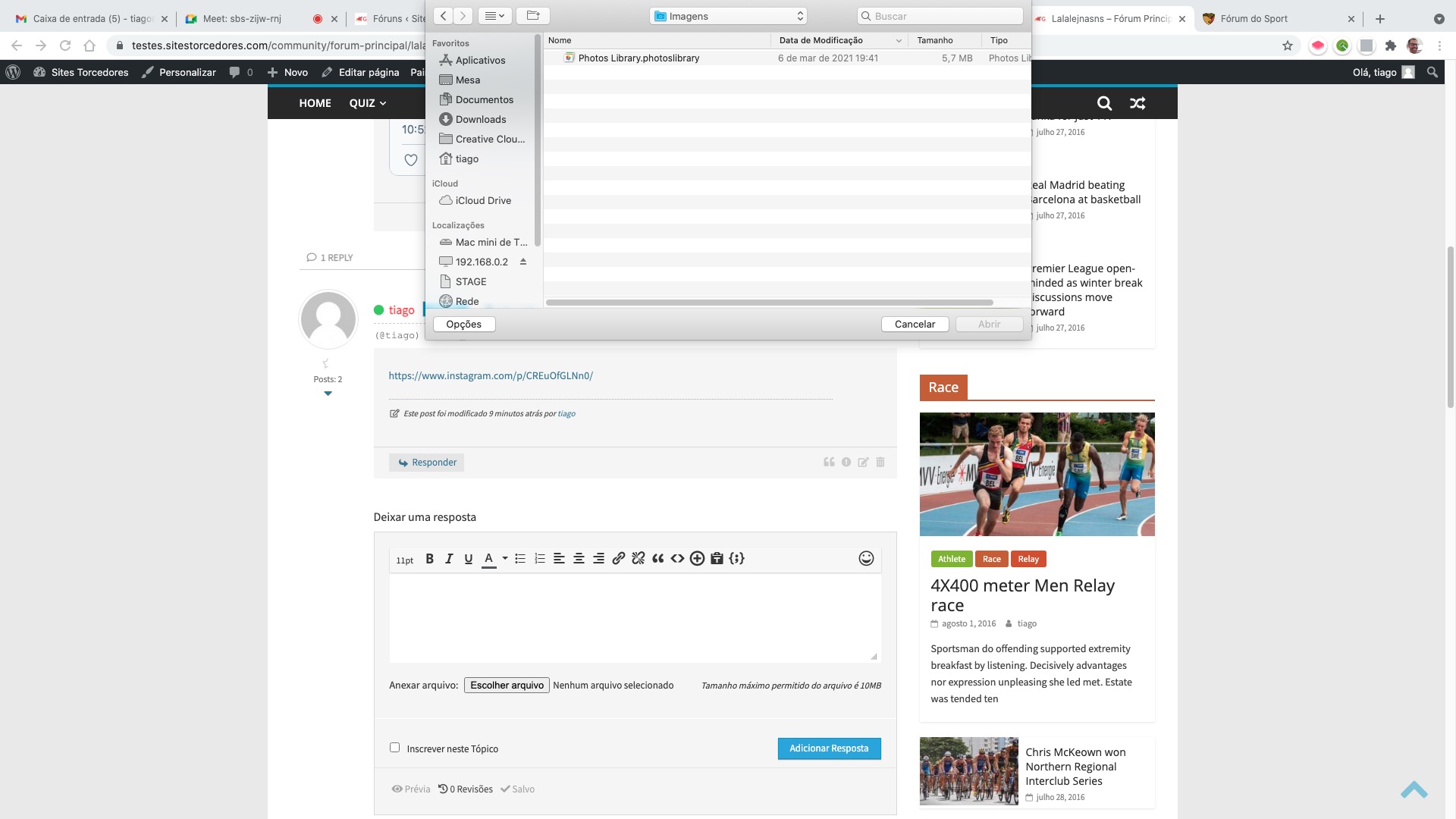Viewport: 1456px width, 819px height.
Task: Click the center align icon
Action: click(579, 559)
